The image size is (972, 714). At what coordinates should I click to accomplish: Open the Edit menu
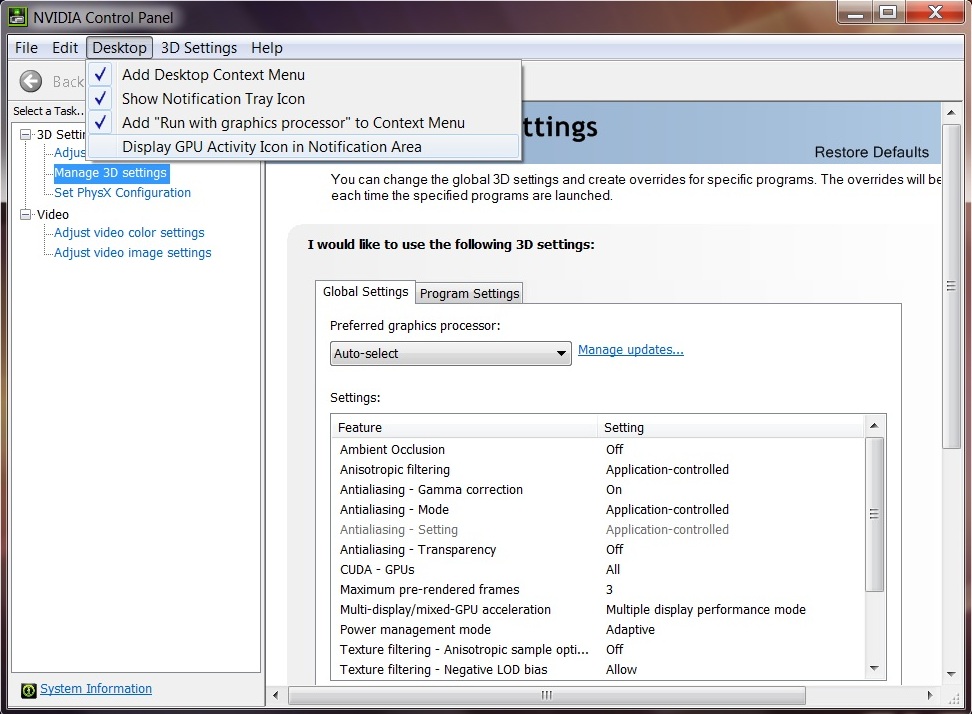64,48
